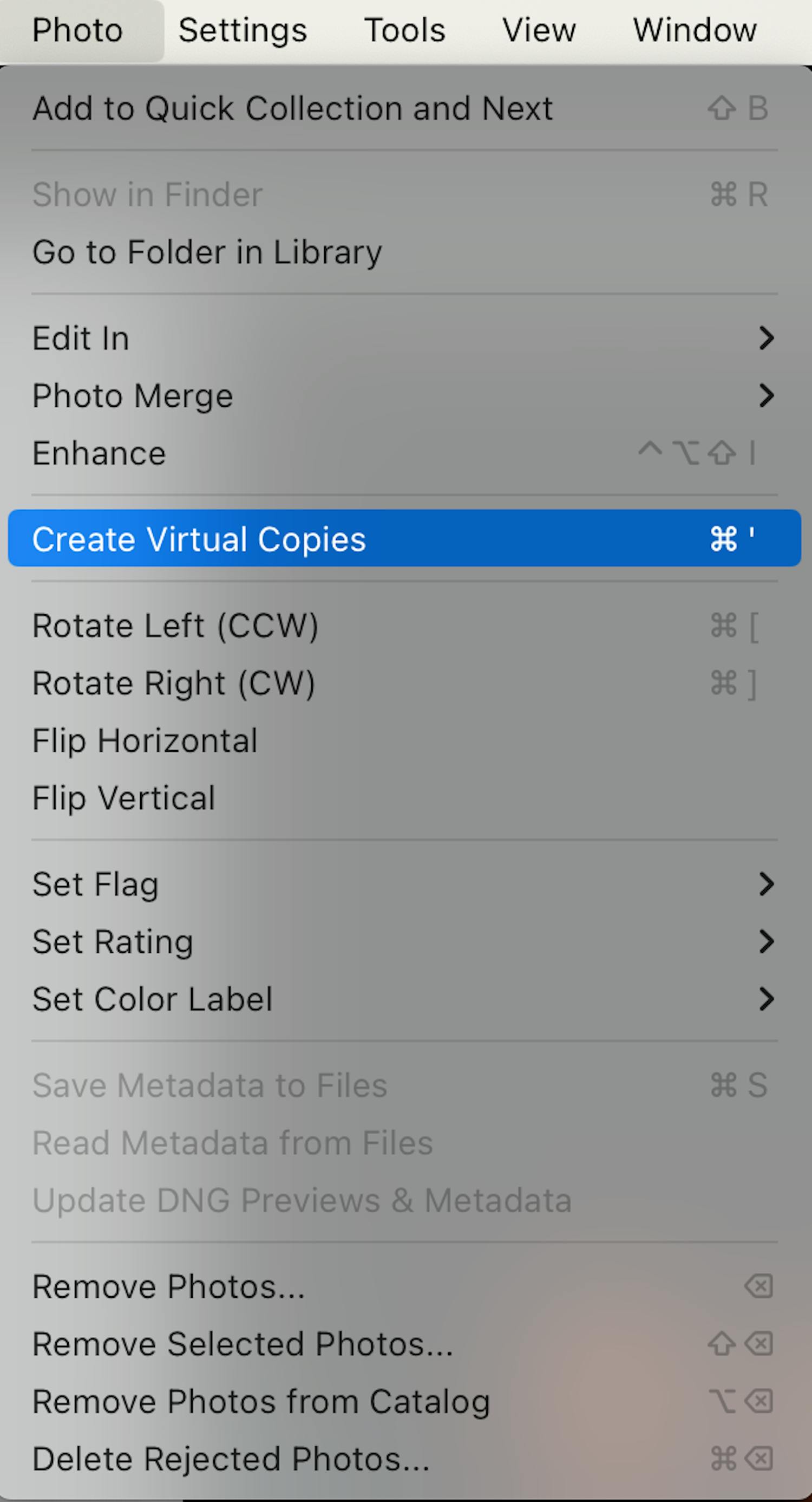Screen dimensions: 812x1502
Task: Click the Enhance menu item
Action: pyautogui.click(x=99, y=453)
